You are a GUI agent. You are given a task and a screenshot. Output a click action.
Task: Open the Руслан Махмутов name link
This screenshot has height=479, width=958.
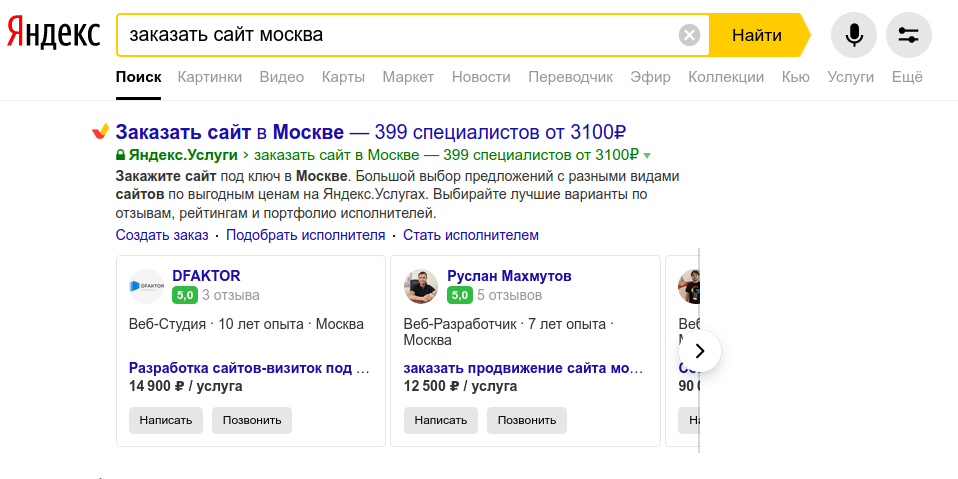[x=510, y=276]
